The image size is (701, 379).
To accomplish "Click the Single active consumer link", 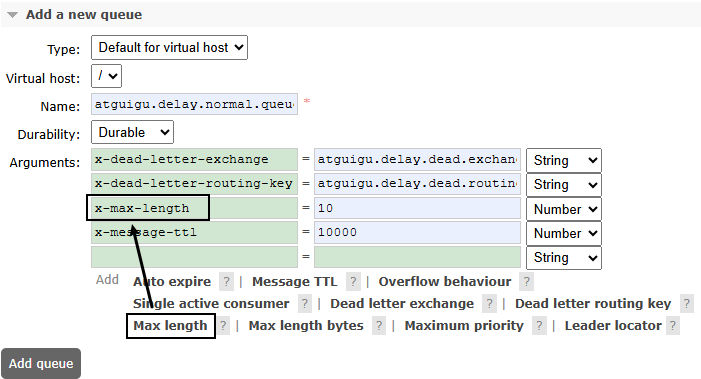I will 211,304.
